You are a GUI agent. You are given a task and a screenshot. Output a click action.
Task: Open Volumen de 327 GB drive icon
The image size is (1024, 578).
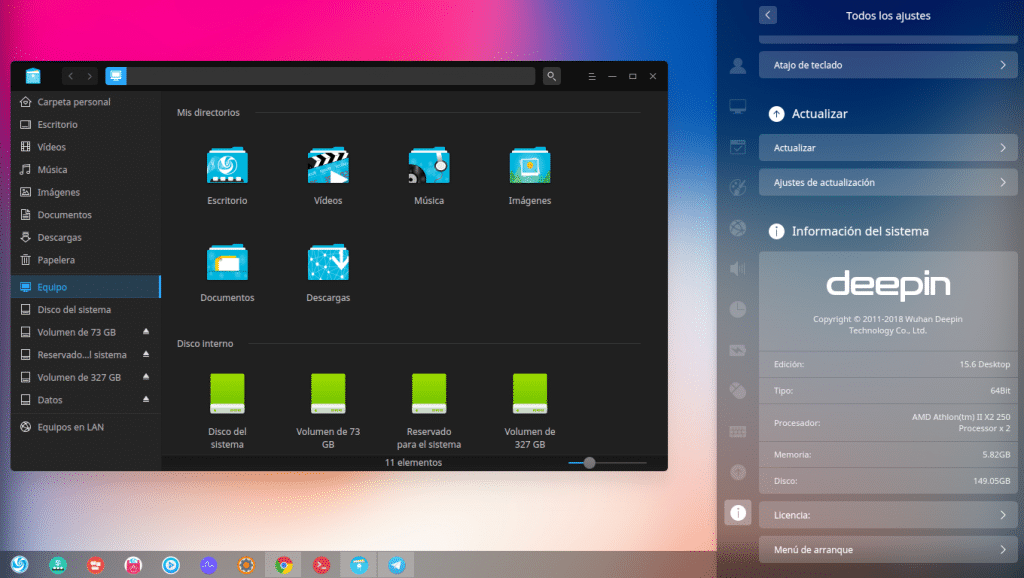(530, 394)
